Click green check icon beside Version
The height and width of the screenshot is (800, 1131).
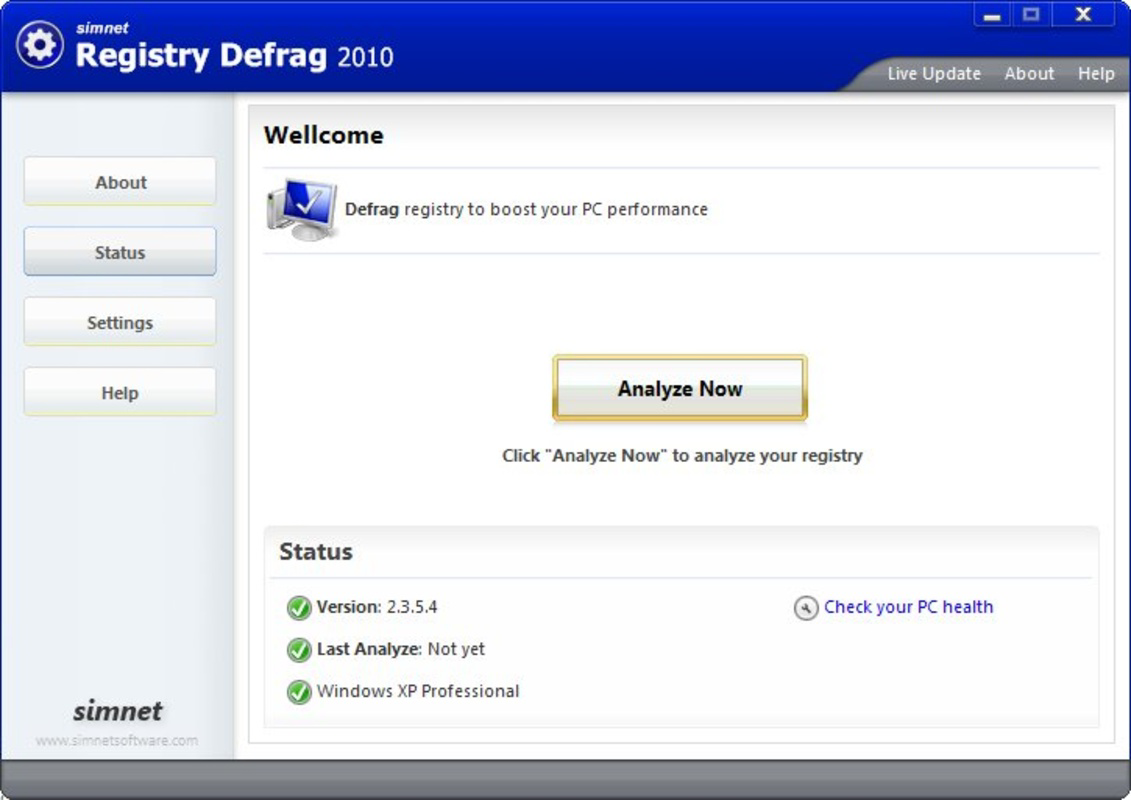[299, 608]
